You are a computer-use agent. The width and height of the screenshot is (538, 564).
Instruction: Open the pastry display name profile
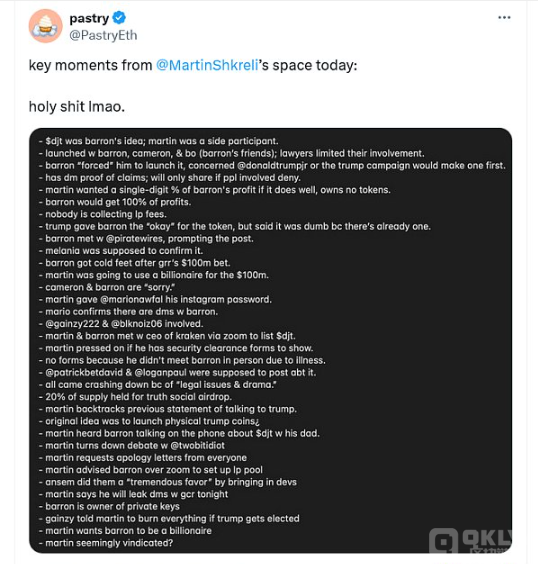[x=89, y=18]
